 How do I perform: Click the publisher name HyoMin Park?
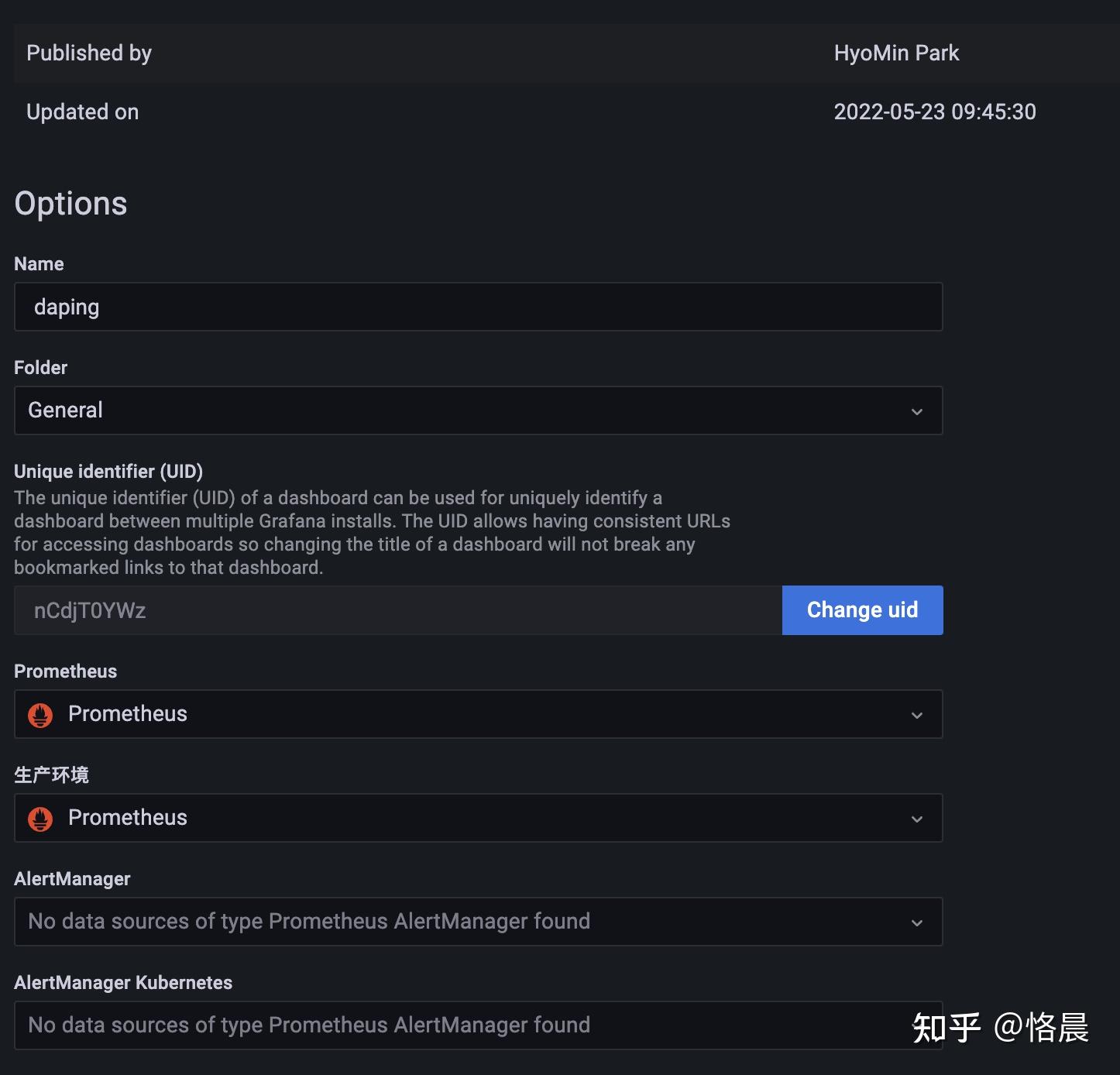pos(896,53)
